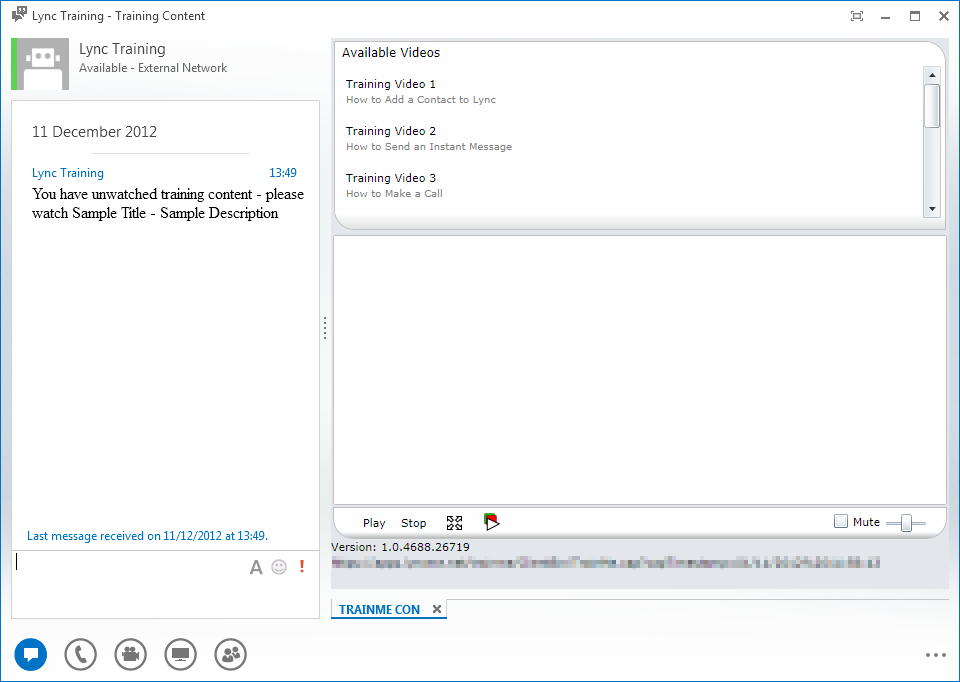Screen dimensions: 960x682
Task: Set high importance with the exclamation icon
Action: [302, 567]
